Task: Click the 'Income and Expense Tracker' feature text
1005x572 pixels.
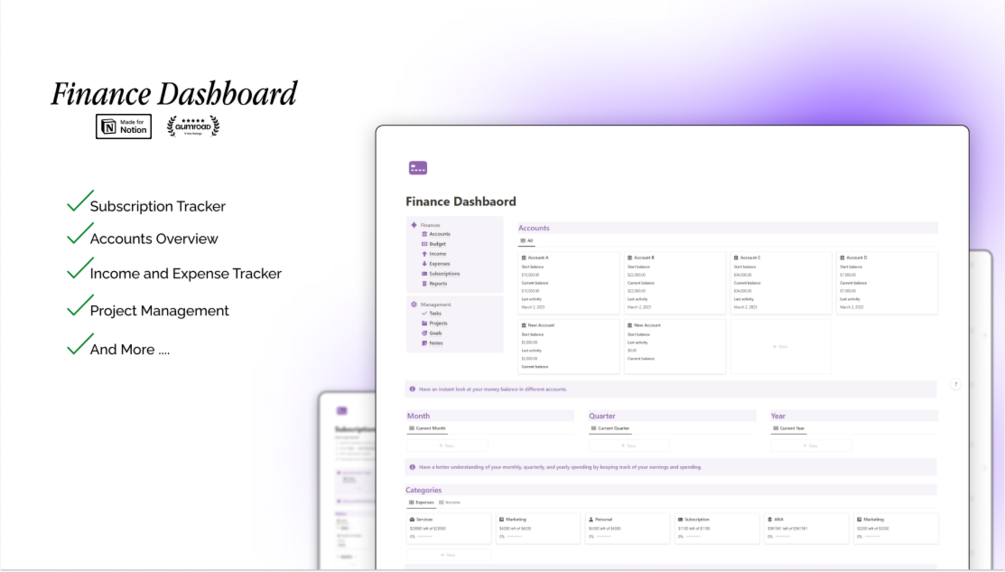Action: [186, 274]
